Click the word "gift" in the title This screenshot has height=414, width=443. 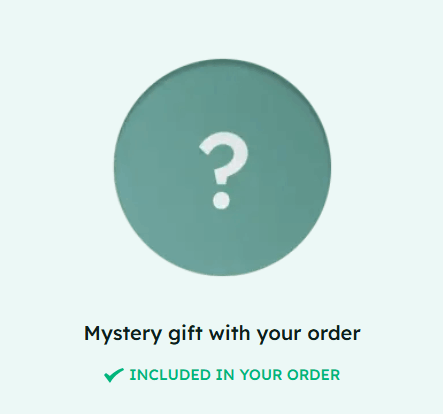point(185,334)
